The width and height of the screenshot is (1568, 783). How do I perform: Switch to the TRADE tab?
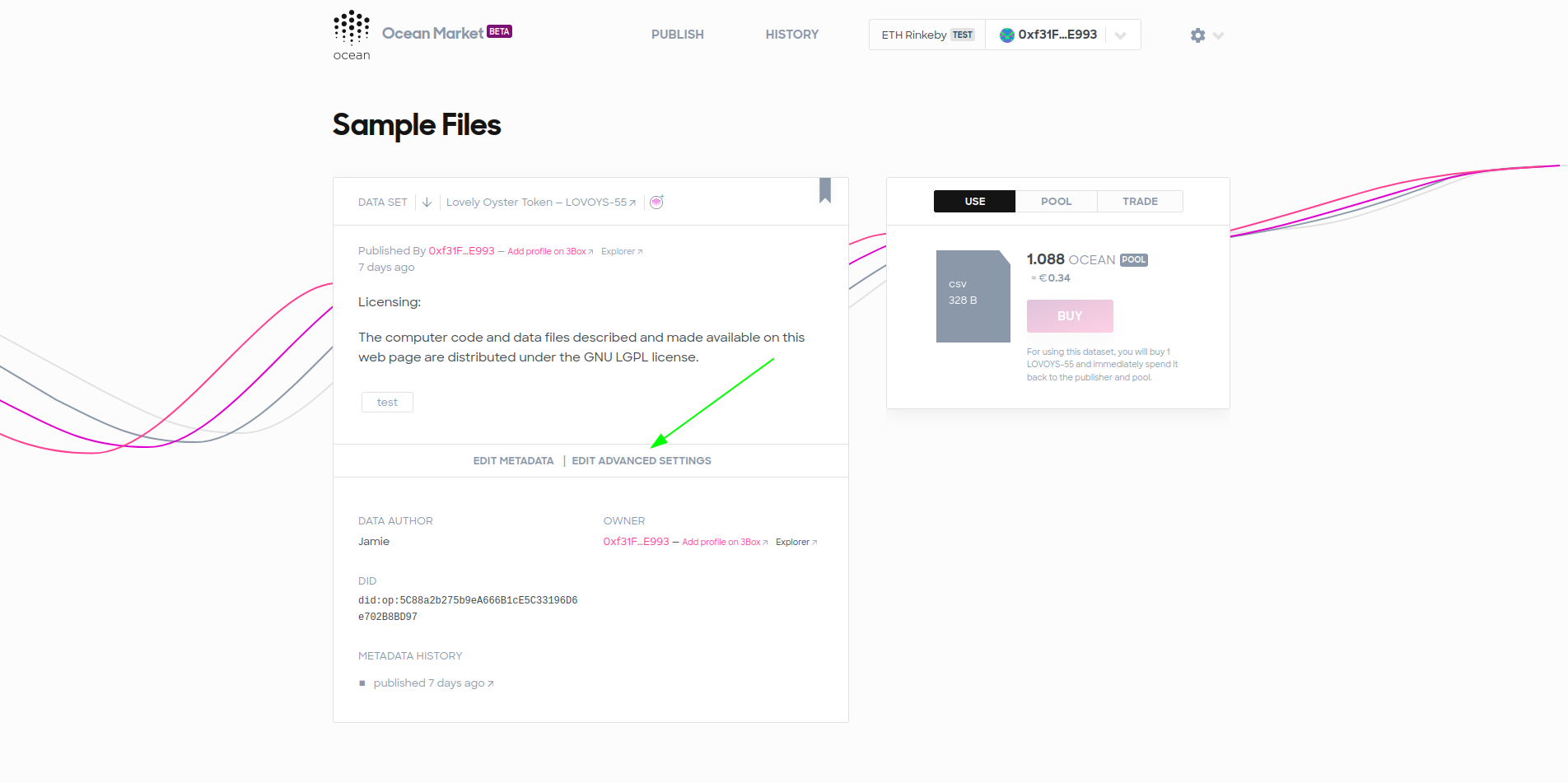click(x=1141, y=202)
